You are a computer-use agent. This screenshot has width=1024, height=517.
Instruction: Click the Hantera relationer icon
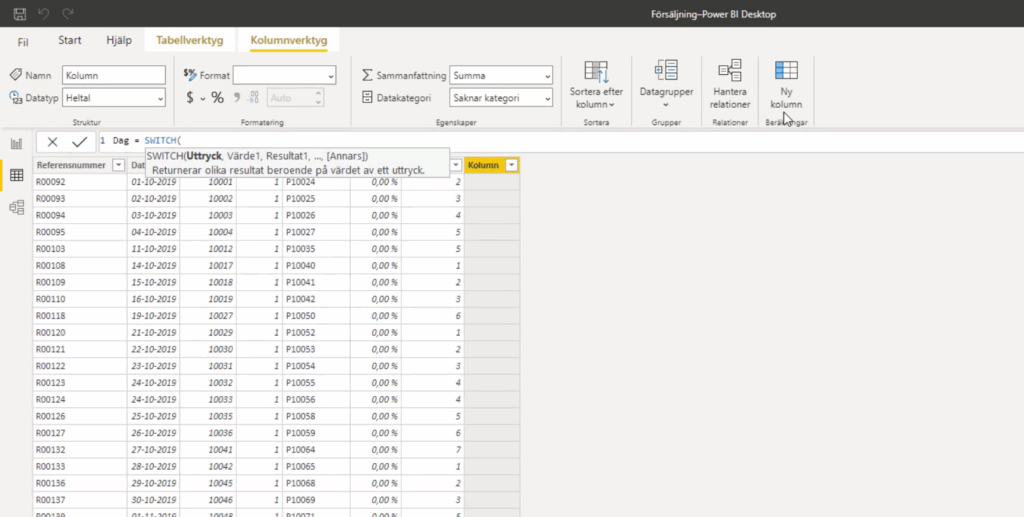(x=730, y=84)
